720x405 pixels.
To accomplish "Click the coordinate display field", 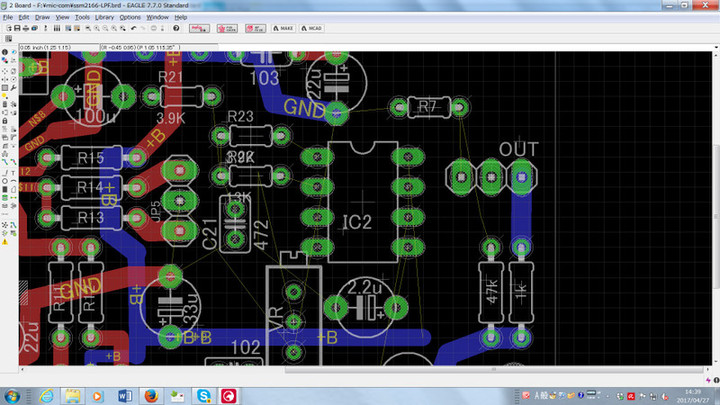I will point(100,45).
